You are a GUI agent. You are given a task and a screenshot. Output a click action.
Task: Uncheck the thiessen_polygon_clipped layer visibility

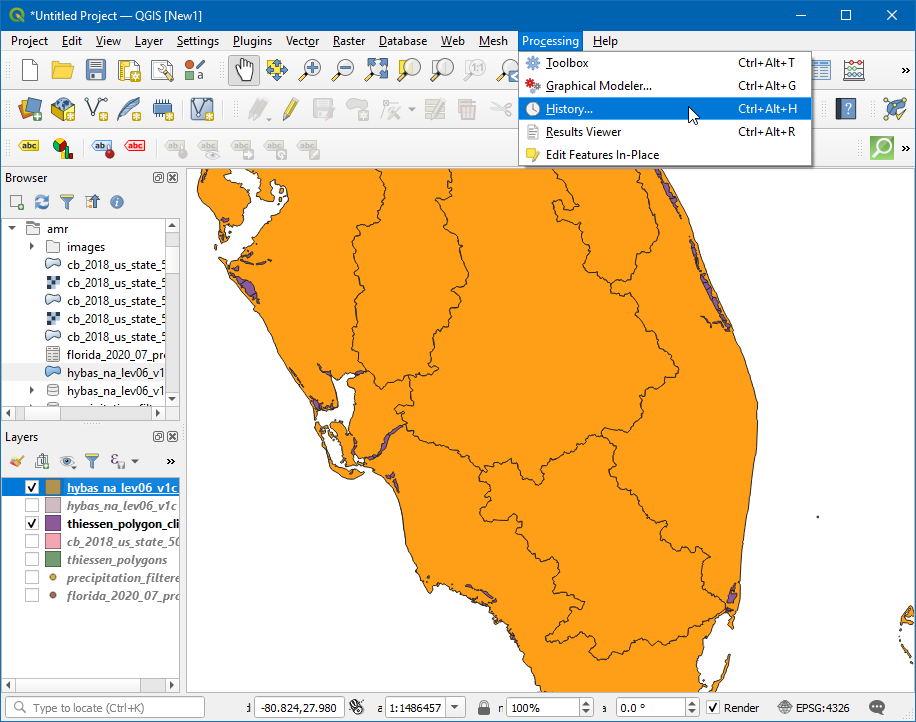(x=32, y=523)
